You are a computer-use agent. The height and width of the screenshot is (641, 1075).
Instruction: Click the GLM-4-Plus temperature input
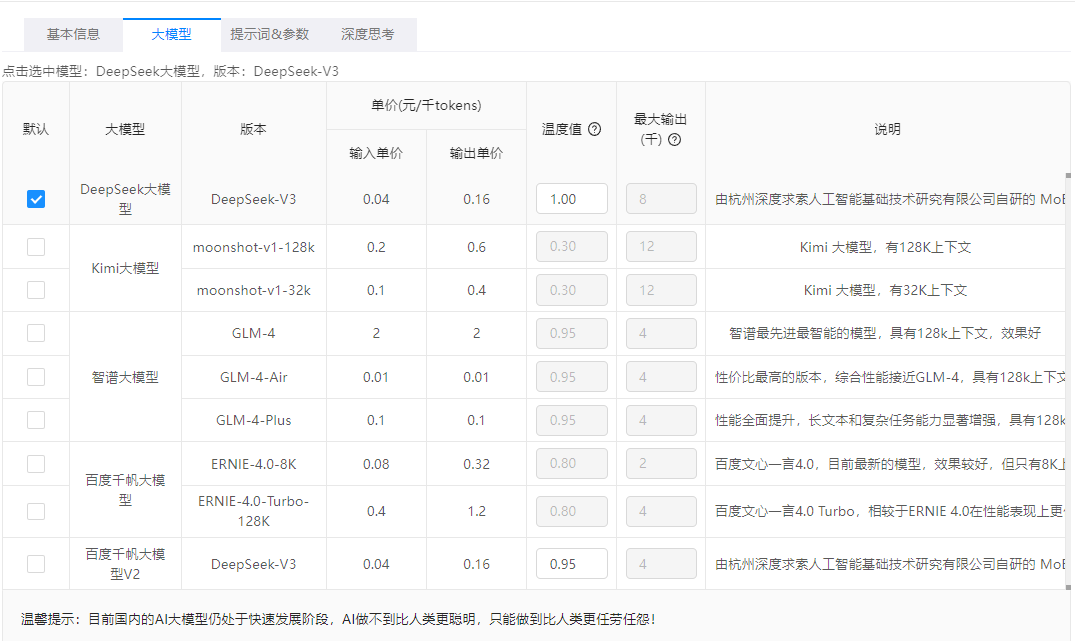pyautogui.click(x=572, y=420)
